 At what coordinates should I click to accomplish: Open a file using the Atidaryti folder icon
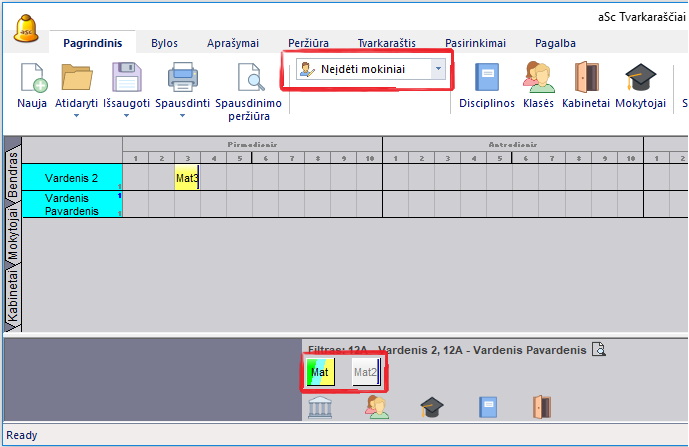(77, 80)
